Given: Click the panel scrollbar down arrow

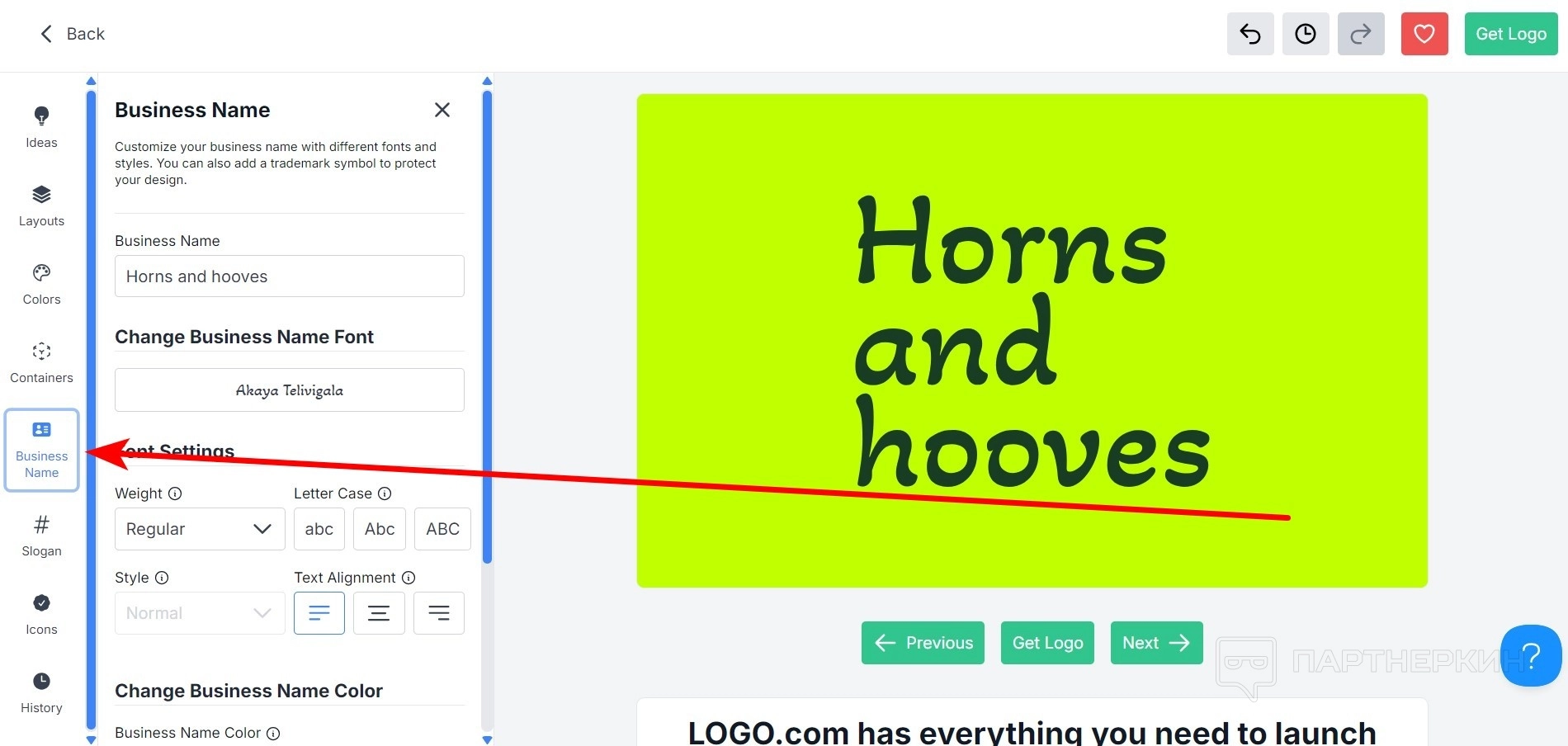Looking at the screenshot, I should click(x=487, y=740).
